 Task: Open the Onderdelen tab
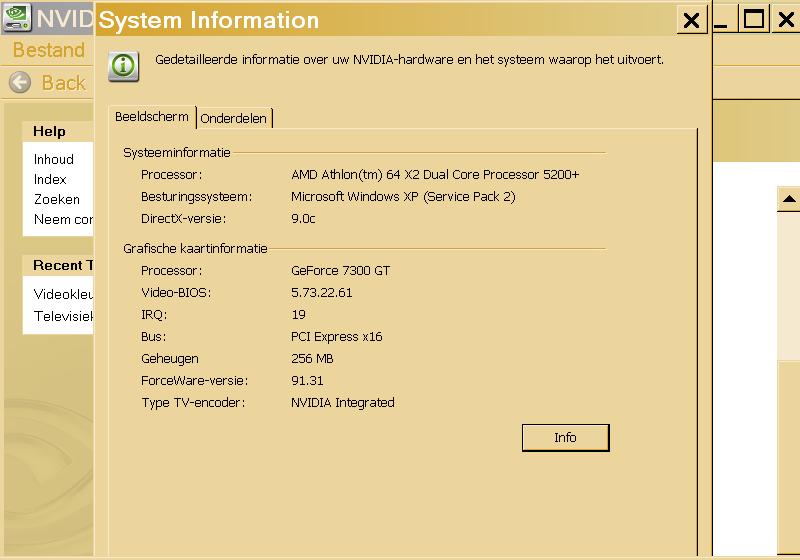point(234,118)
